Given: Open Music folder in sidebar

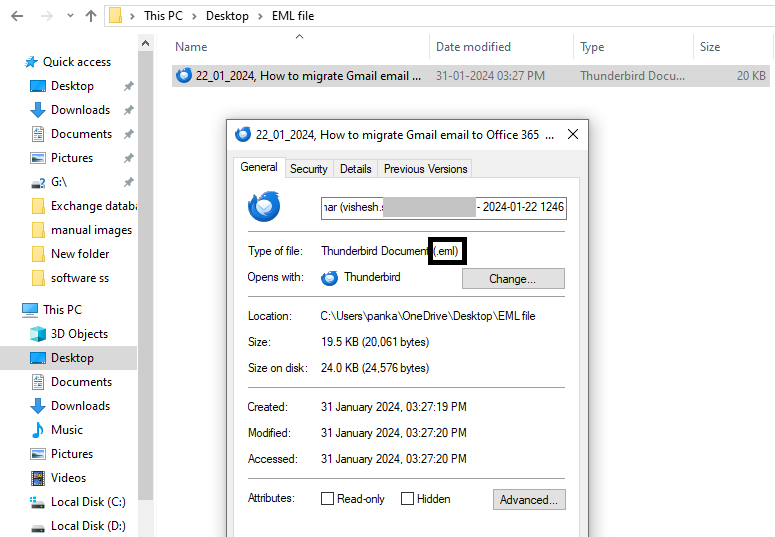Looking at the screenshot, I should point(67,430).
